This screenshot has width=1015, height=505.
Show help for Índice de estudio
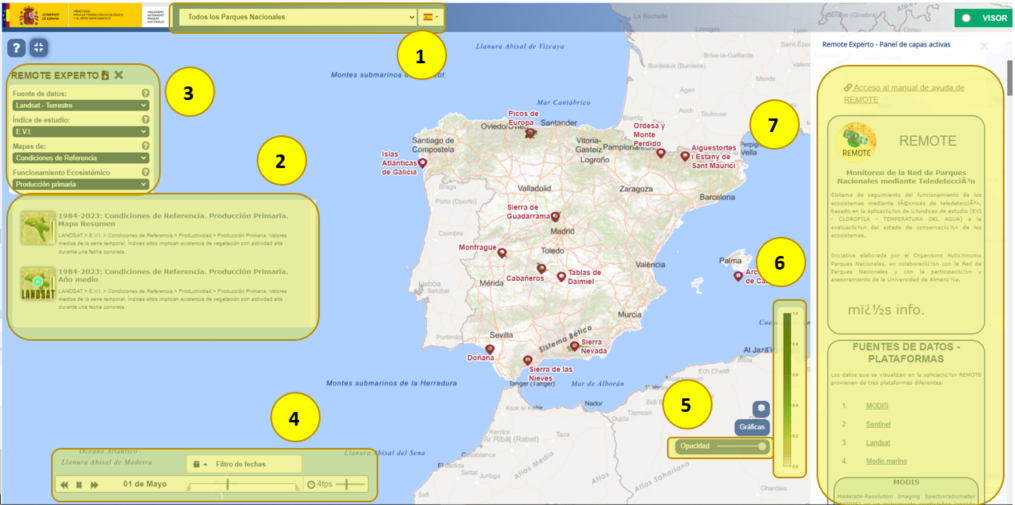point(146,120)
